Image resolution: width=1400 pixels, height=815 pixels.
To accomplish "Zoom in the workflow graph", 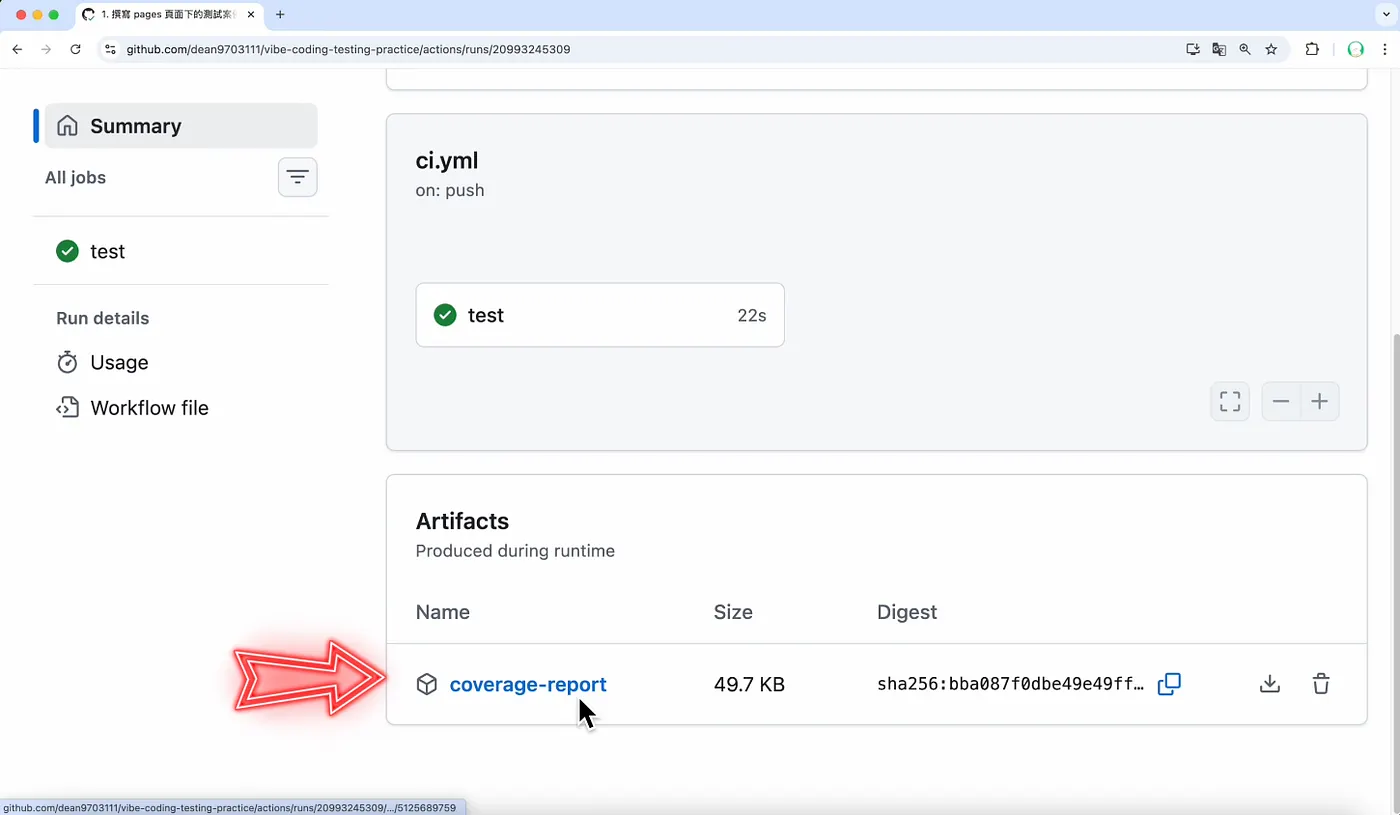I will pos(1320,402).
